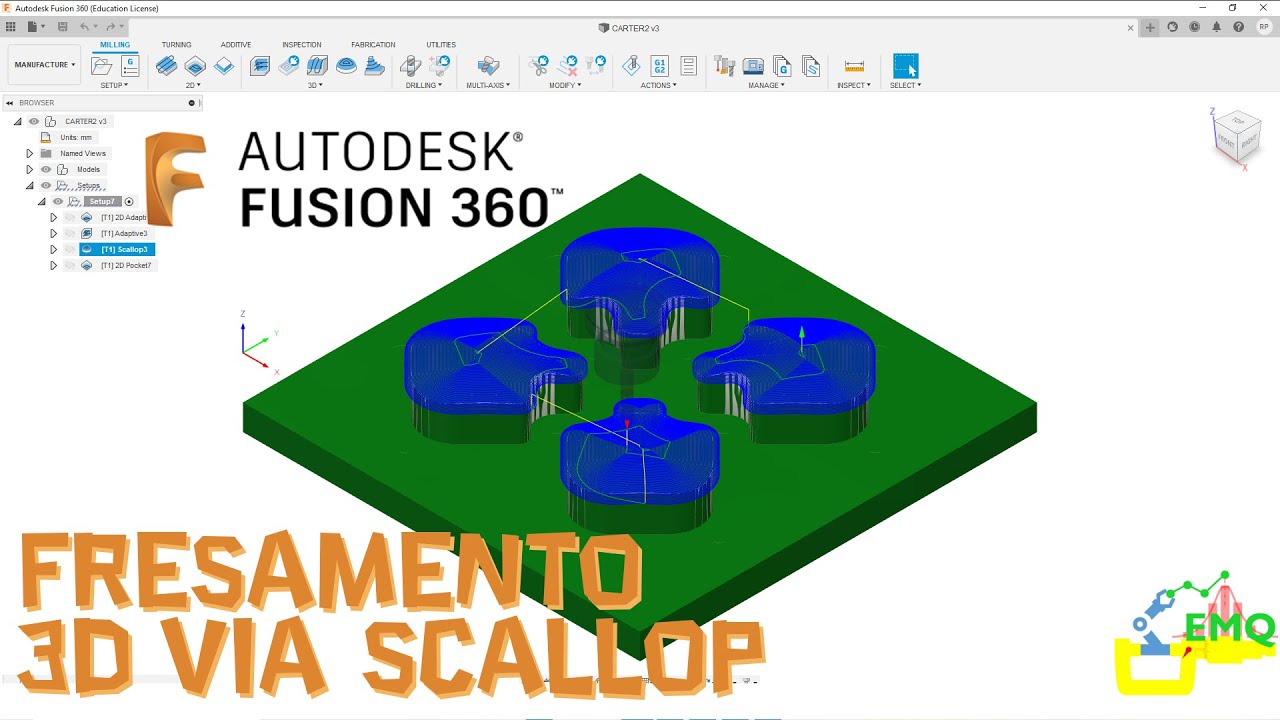Viewport: 1280px width, 720px height.
Task: Show the [T1] Scallop3 toolpath
Action: point(70,249)
